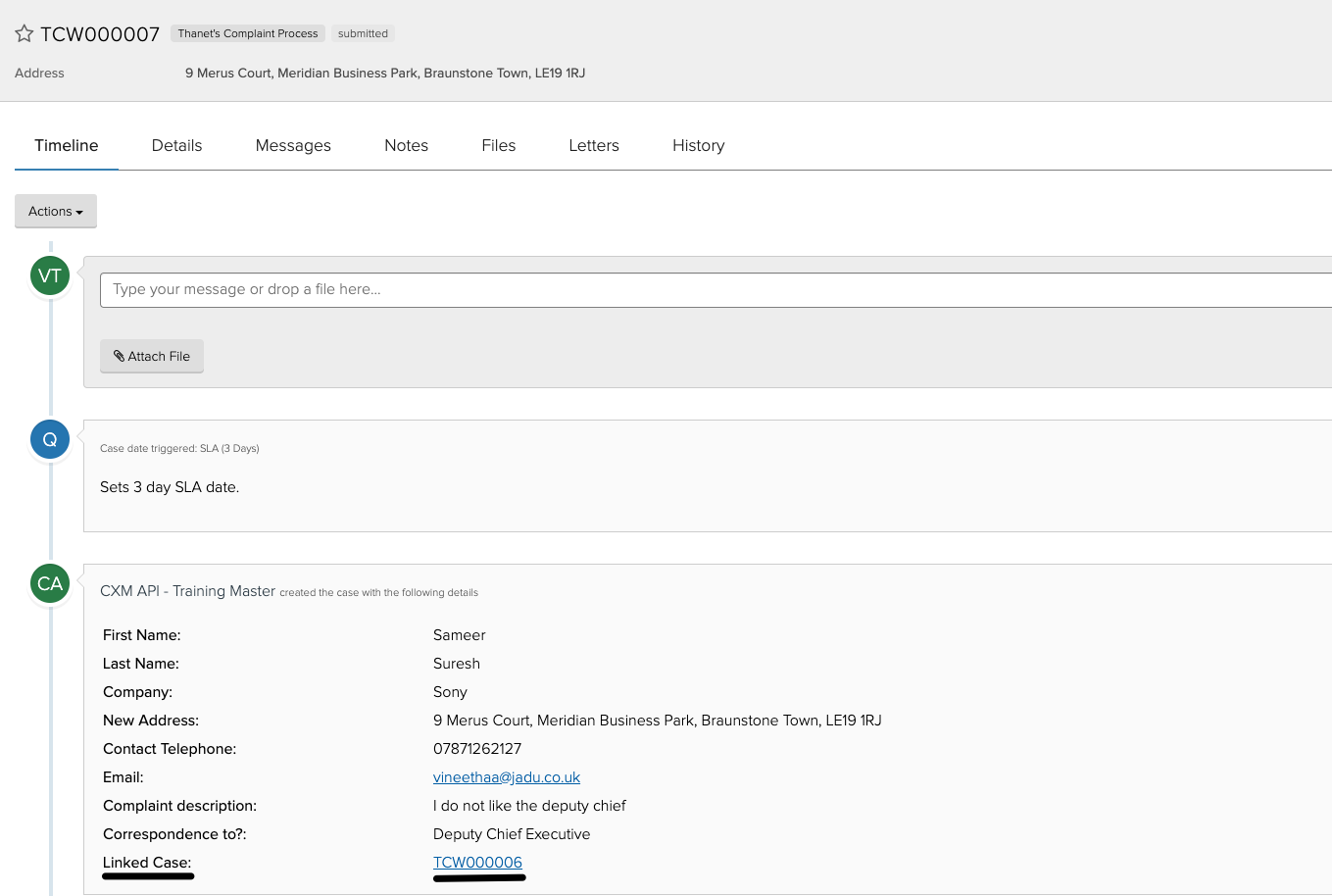The height and width of the screenshot is (896, 1332).
Task: Click the CA avatar on the timeline
Action: (50, 583)
